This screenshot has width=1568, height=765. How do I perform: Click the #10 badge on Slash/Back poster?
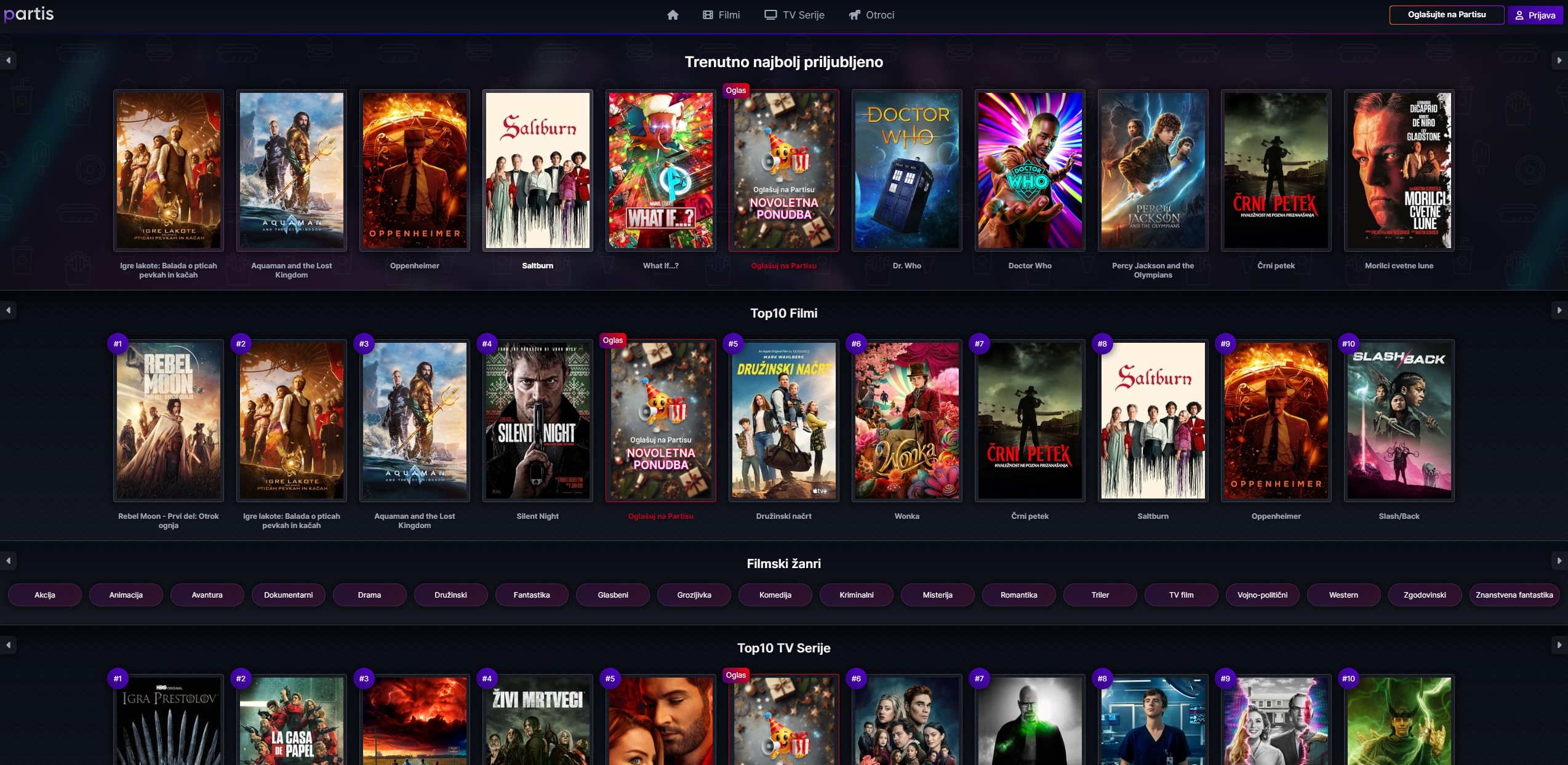(x=1348, y=343)
